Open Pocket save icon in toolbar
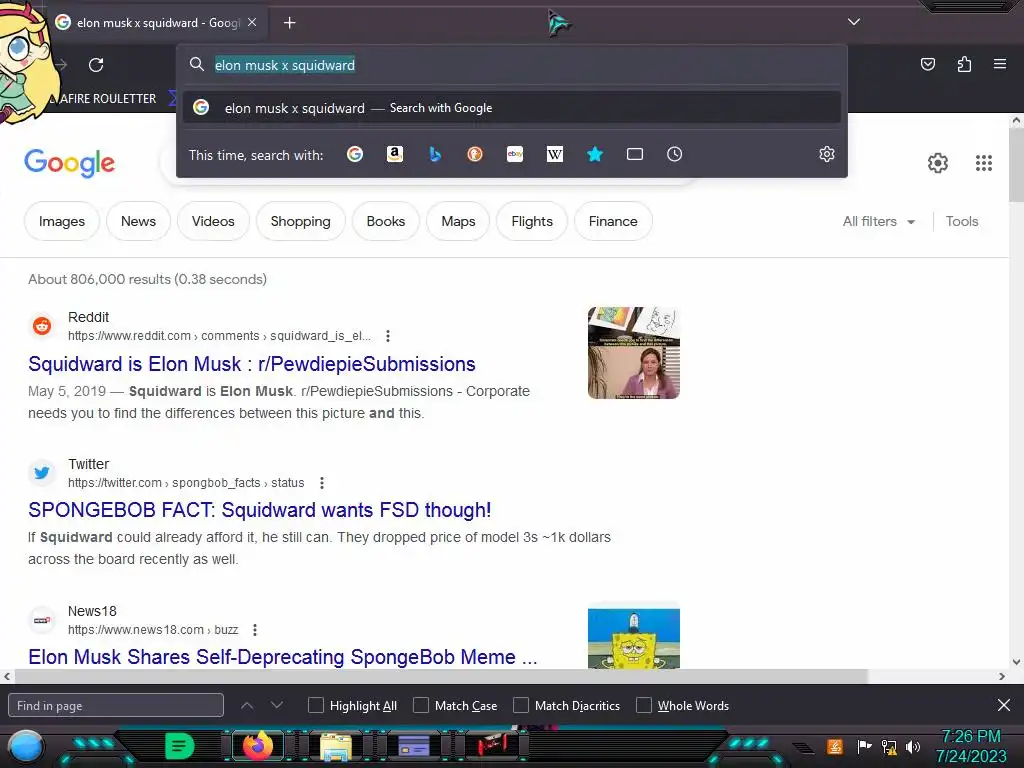This screenshot has width=1024, height=768. (x=927, y=64)
